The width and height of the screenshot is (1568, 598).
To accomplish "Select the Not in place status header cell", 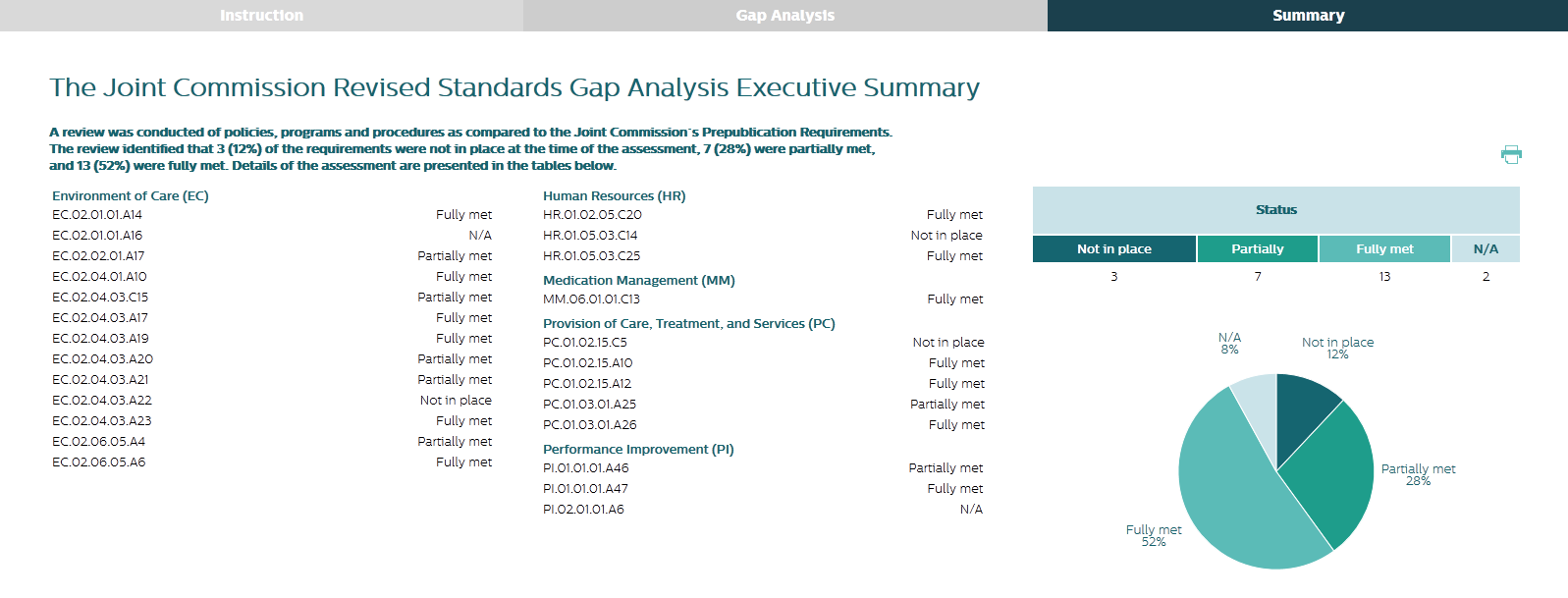I will coord(1114,249).
